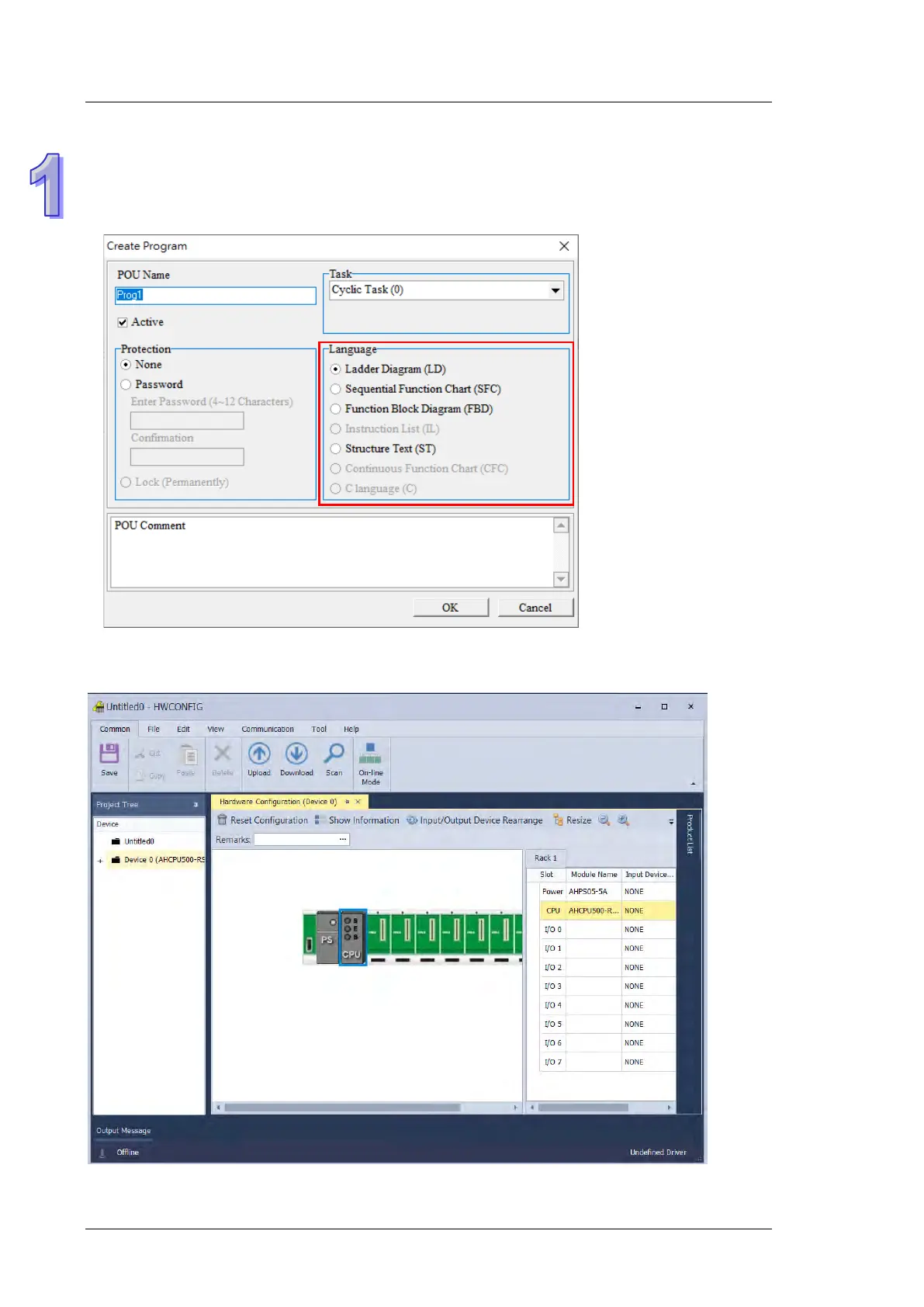Click Reset Configuration trash icon
924x1307 pixels.
coord(222,820)
